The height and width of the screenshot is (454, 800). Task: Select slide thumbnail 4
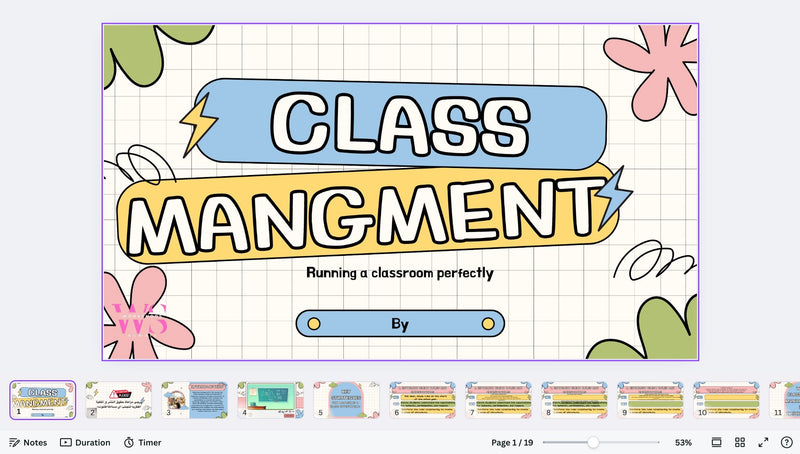271,400
